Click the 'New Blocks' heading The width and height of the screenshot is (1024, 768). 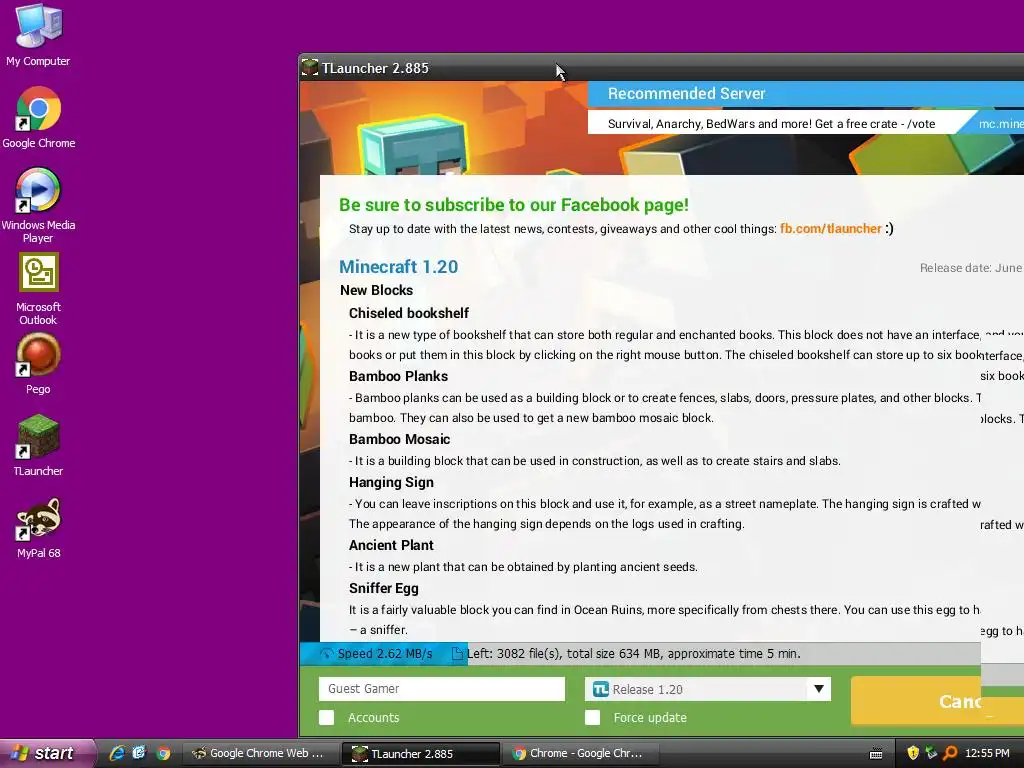click(376, 290)
